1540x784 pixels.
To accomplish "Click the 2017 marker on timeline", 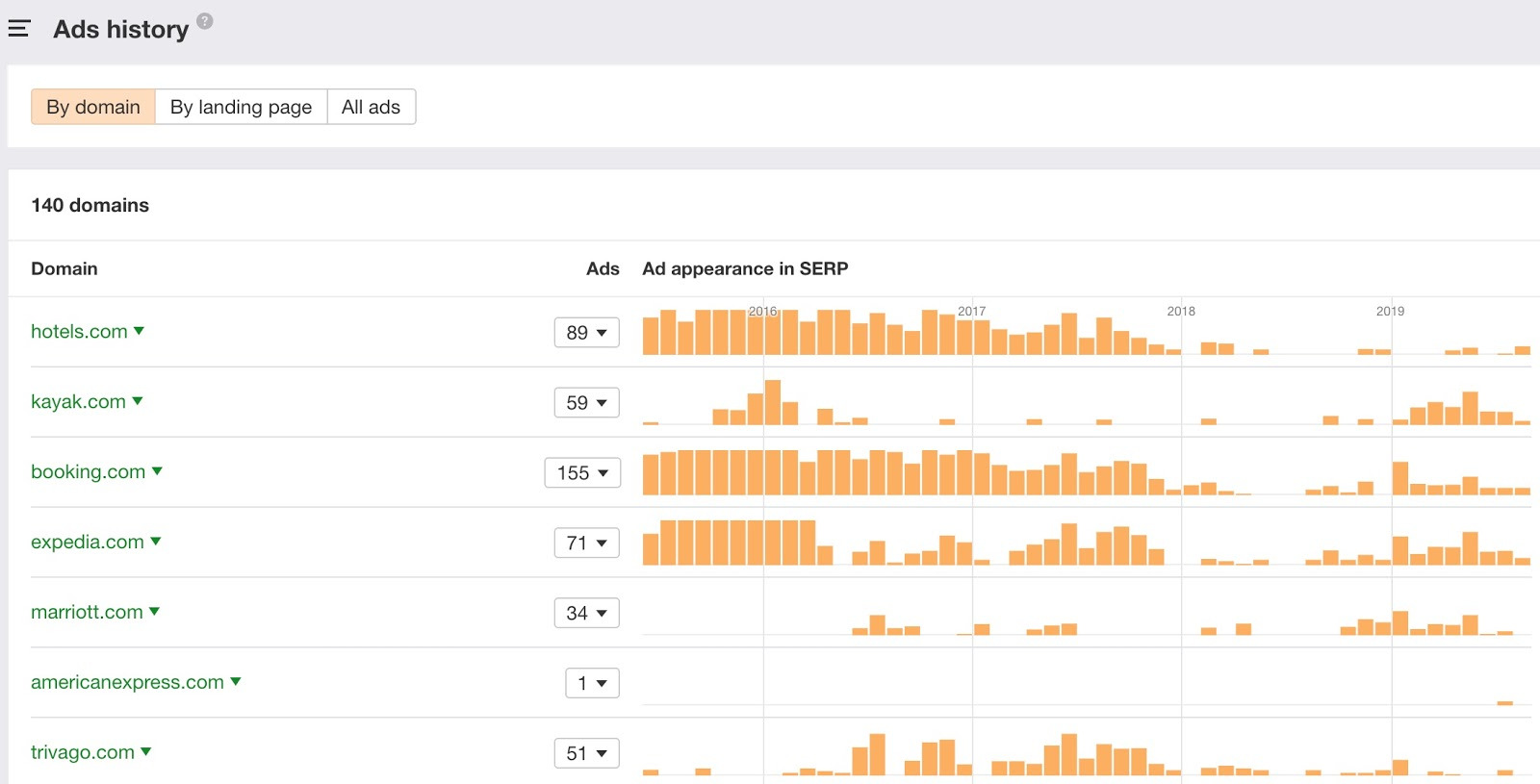I will [972, 311].
